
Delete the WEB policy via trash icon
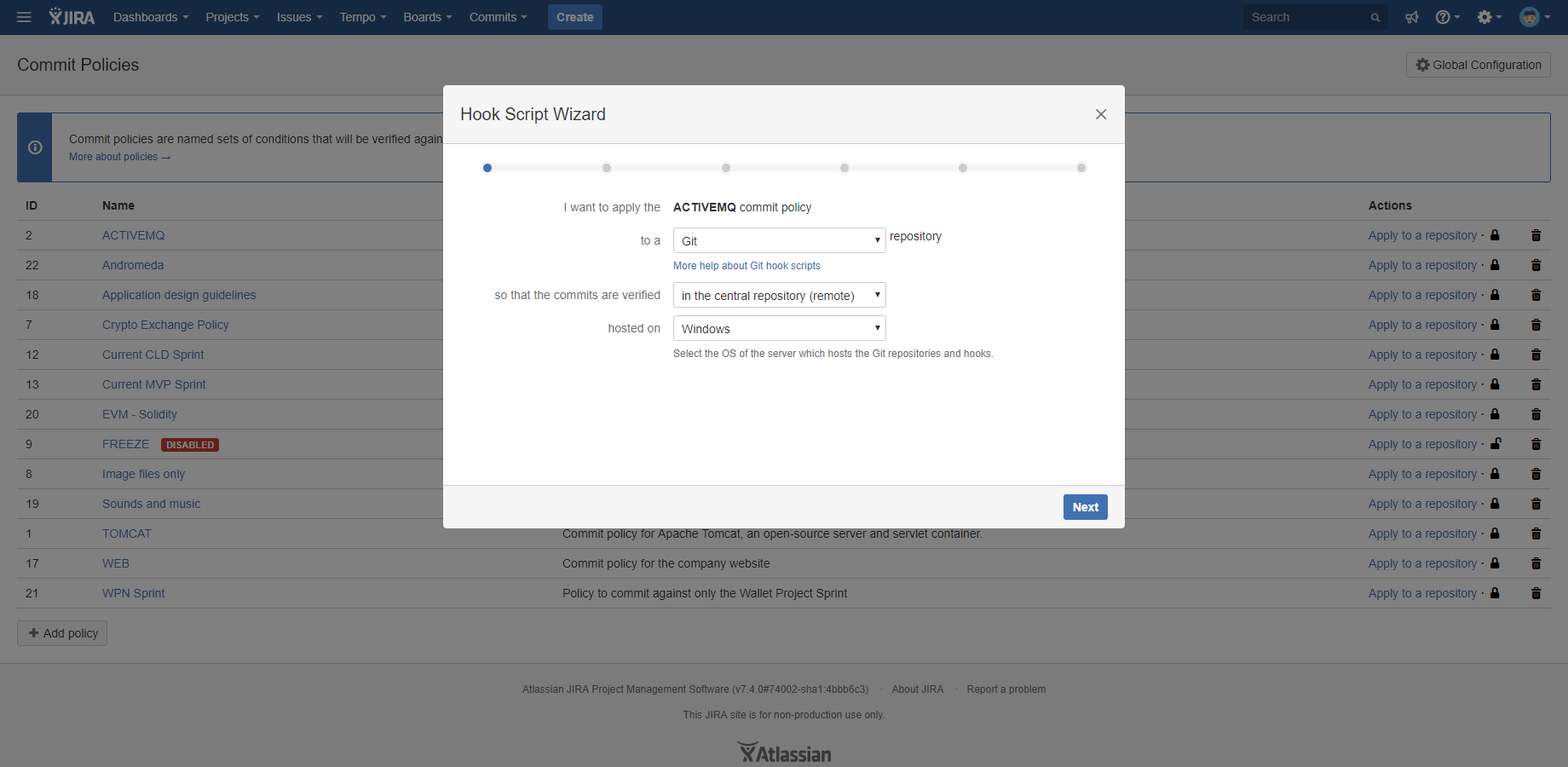coord(1536,563)
